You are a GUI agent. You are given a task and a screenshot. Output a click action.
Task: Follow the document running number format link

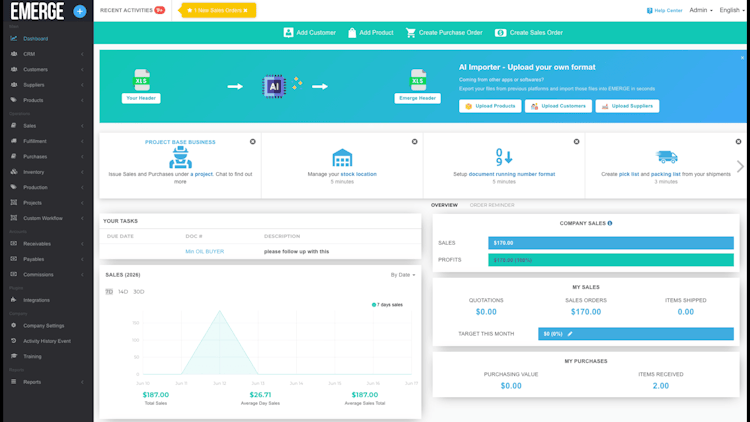pos(512,174)
